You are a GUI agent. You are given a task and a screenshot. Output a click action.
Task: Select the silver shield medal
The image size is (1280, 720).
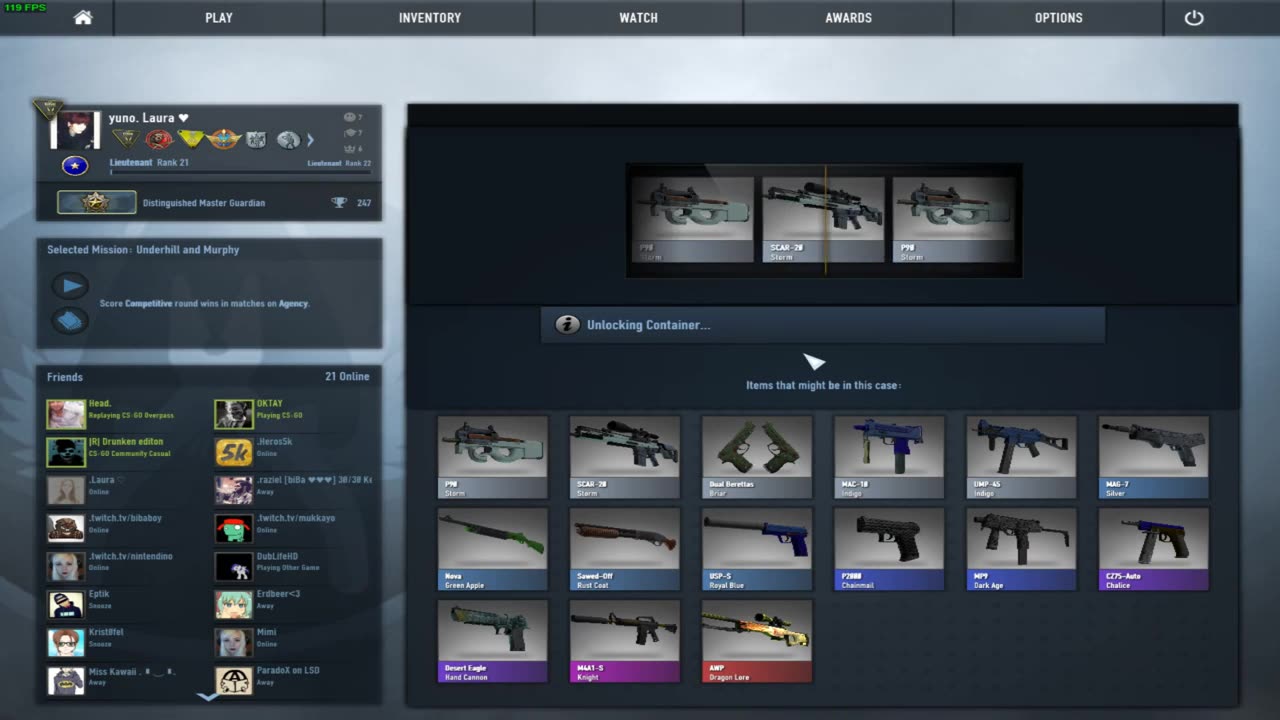[x=257, y=140]
